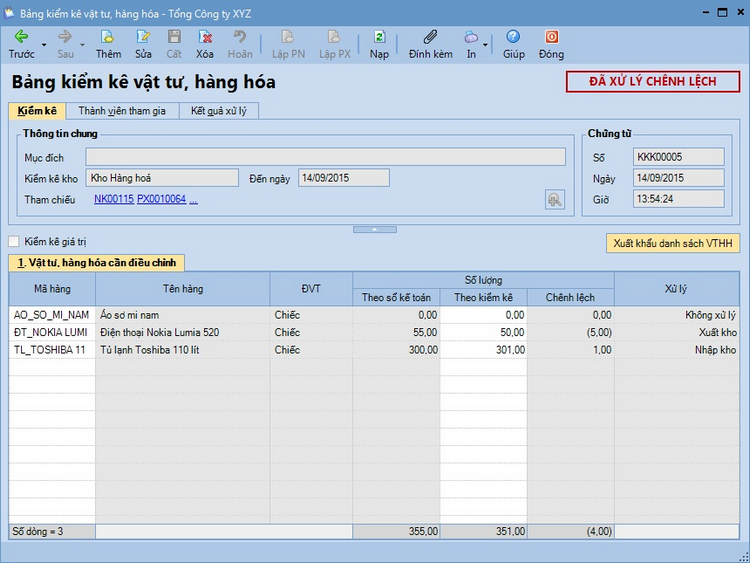750x563 pixels.
Task: Switch to Kiểm kê tab
Action: click(37, 111)
